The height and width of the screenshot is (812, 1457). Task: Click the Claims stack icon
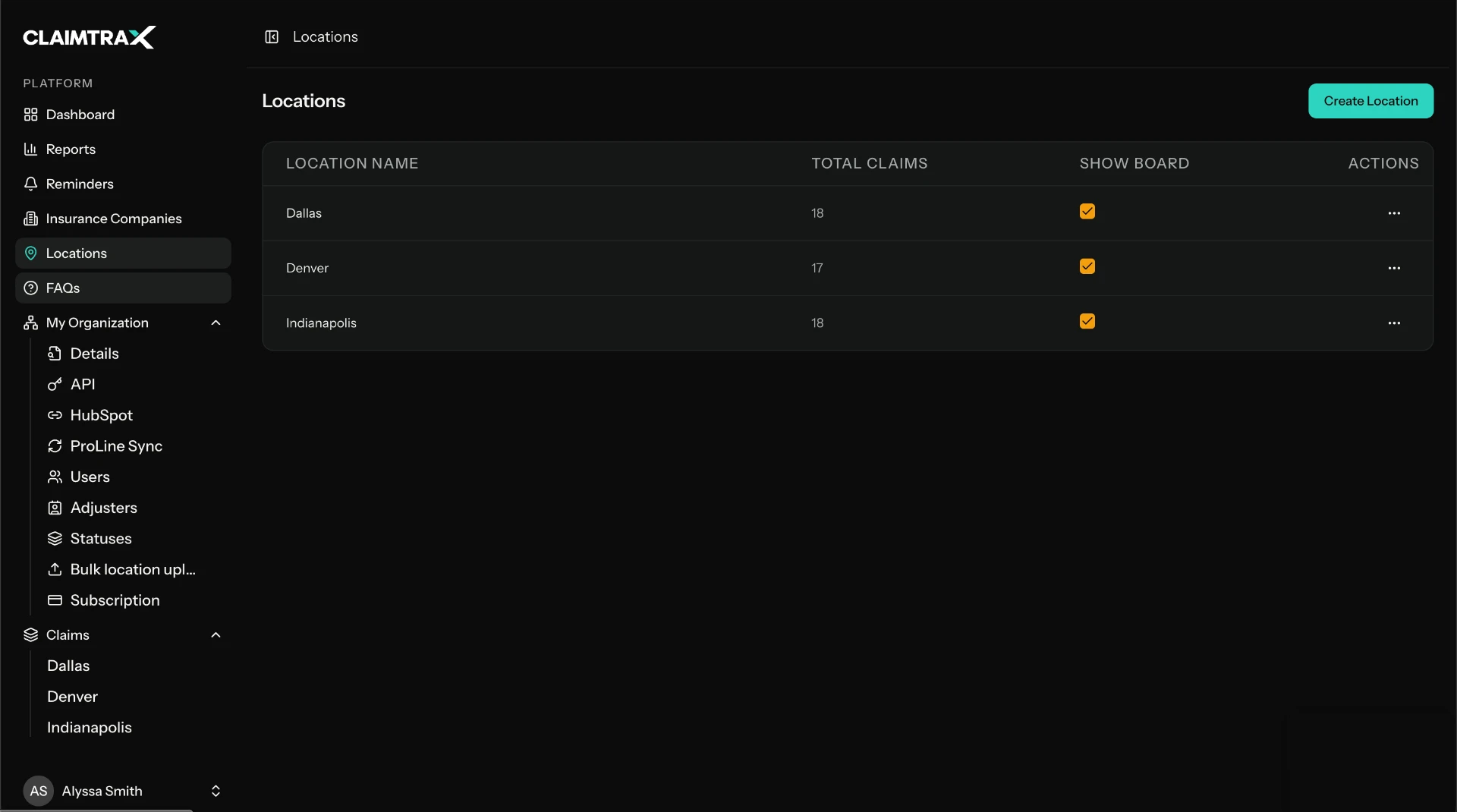pyautogui.click(x=30, y=635)
